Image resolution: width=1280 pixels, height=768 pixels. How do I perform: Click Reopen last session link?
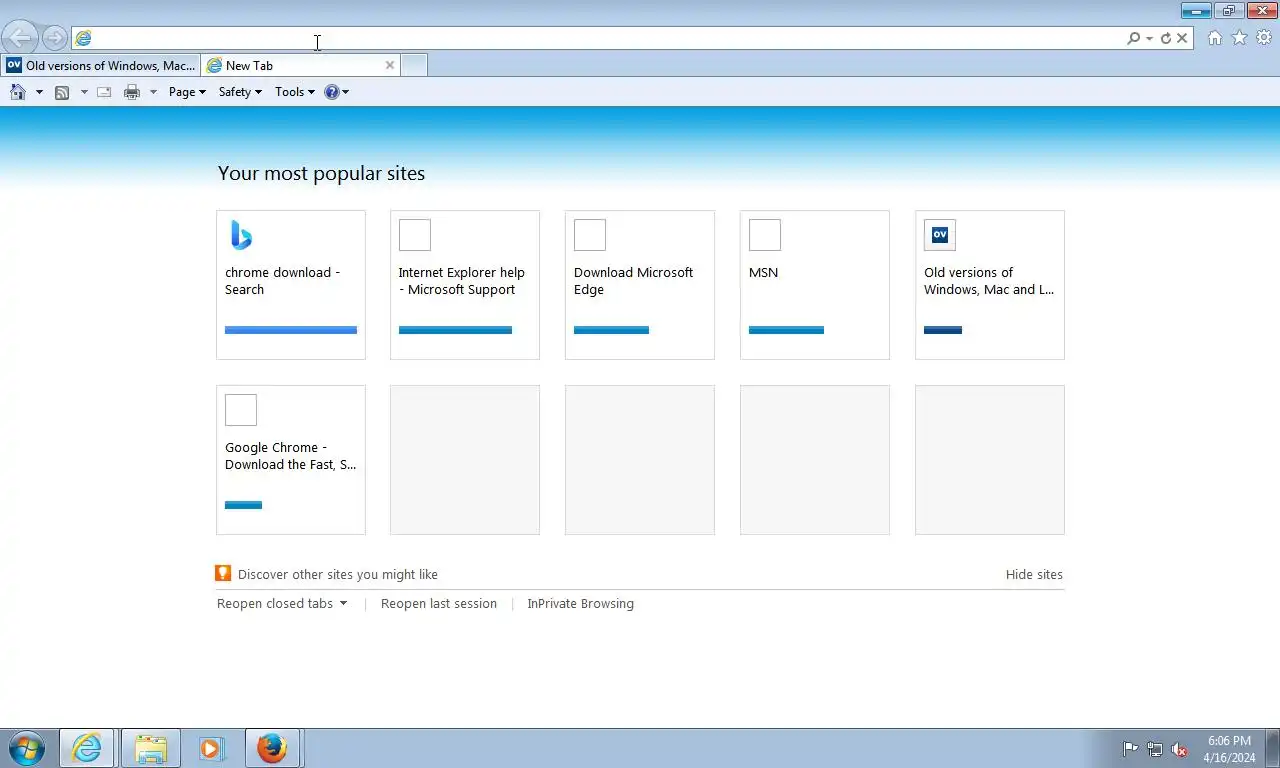pyautogui.click(x=439, y=603)
